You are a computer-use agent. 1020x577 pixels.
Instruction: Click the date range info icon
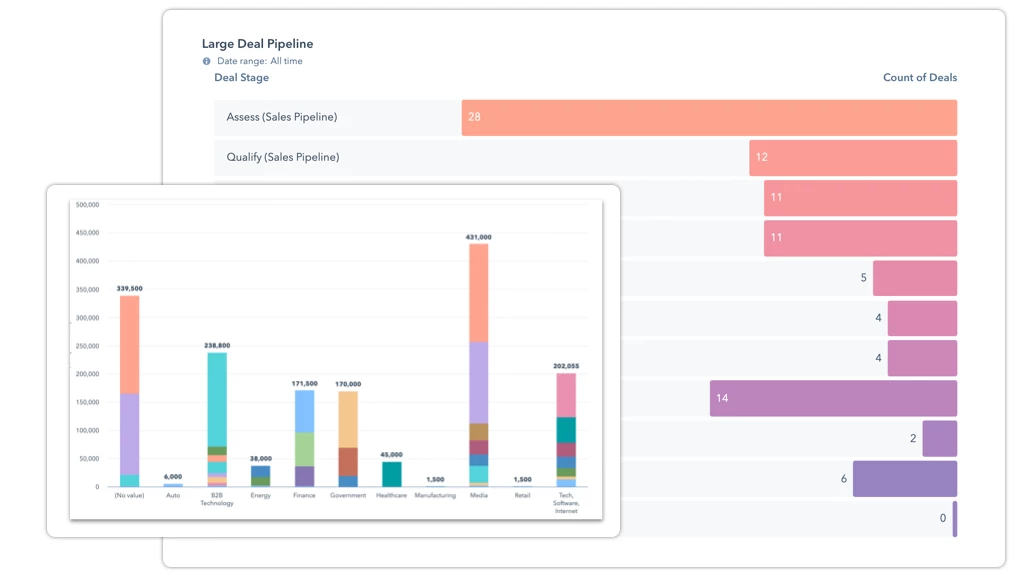pyautogui.click(x=206, y=61)
